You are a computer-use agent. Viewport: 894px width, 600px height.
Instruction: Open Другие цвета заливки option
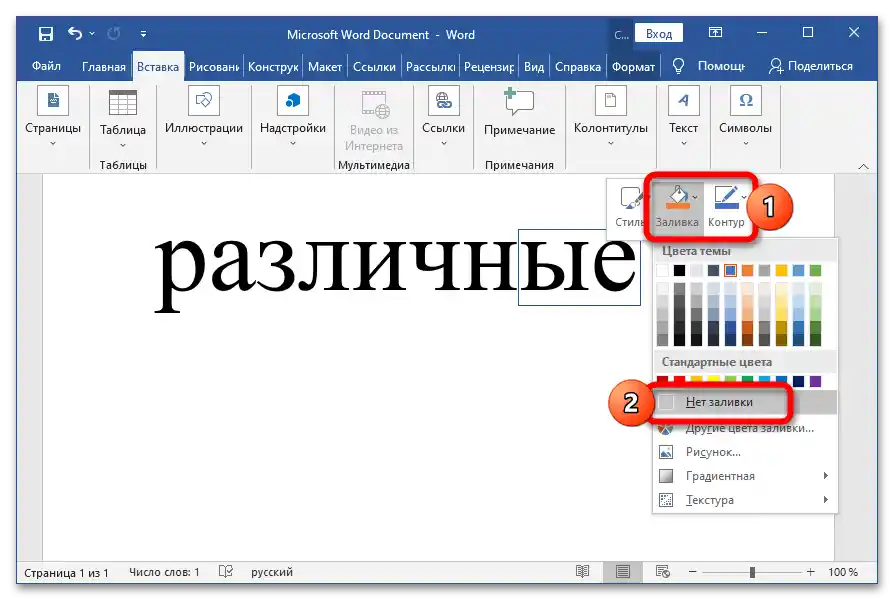(745, 428)
